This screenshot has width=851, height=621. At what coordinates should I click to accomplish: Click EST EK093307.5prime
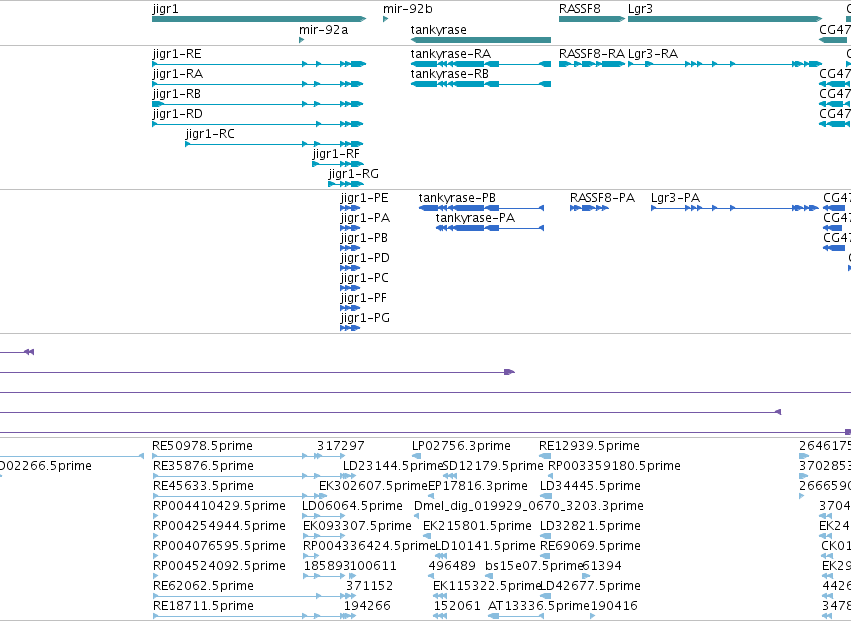[323, 536]
